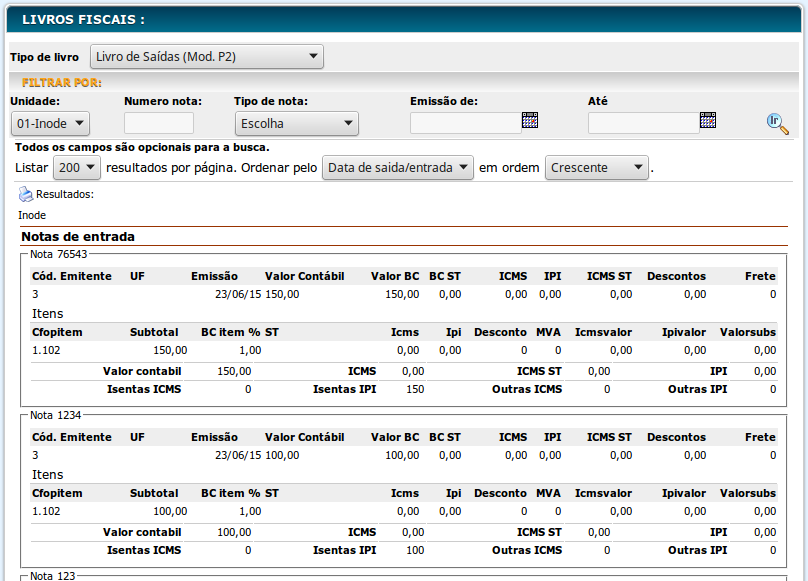
Task: Select the Nota 76543 group label
Action: point(58,254)
